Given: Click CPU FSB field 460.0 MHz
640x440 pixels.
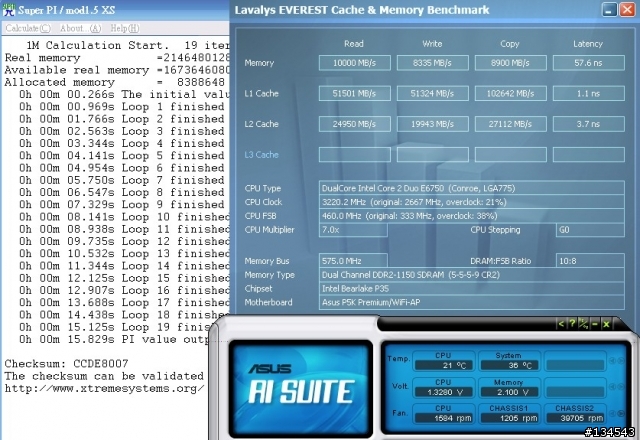Looking at the screenshot, I should [471, 216].
